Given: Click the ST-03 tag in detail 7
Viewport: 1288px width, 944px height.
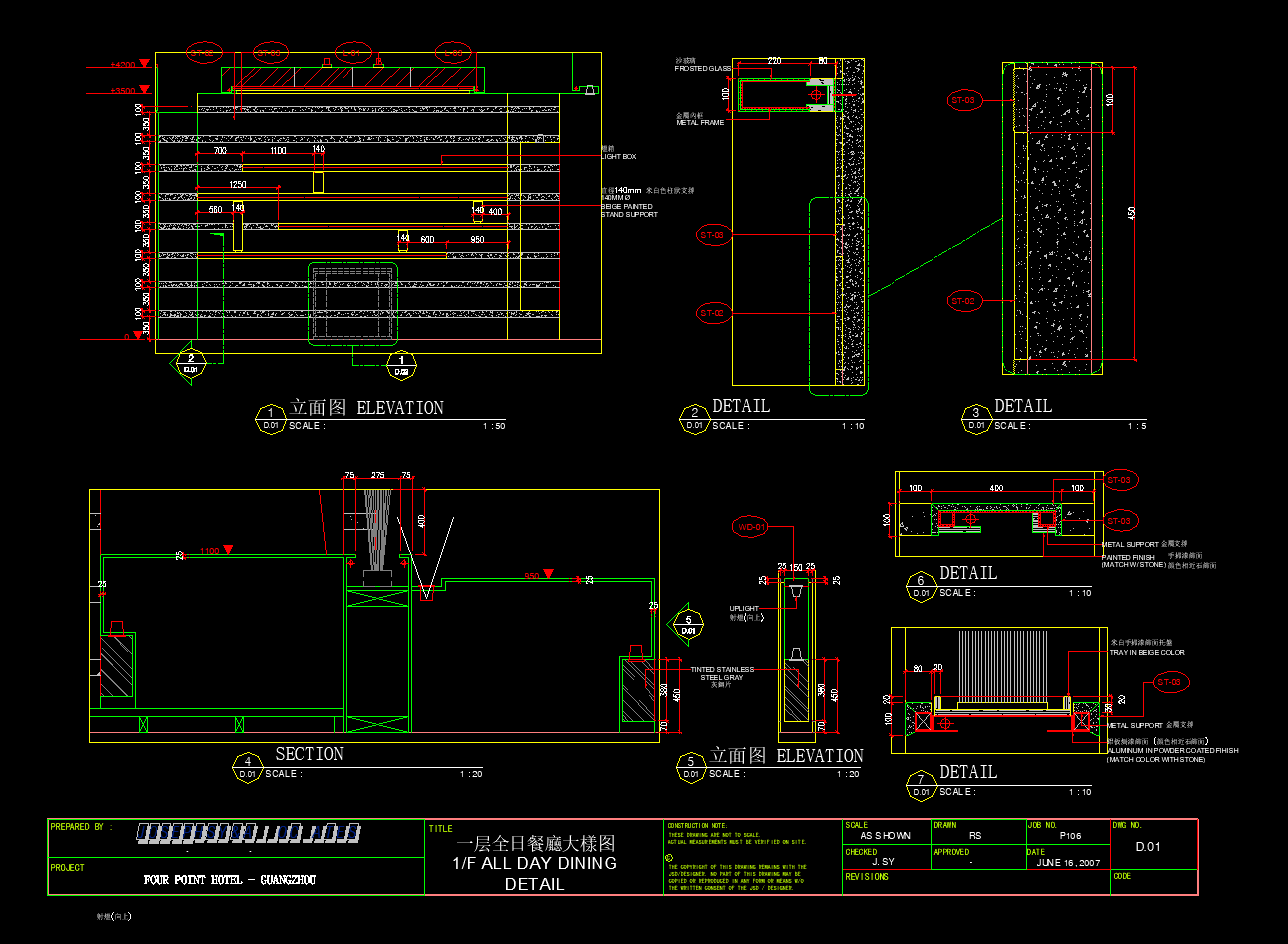Looking at the screenshot, I should point(1171,683).
